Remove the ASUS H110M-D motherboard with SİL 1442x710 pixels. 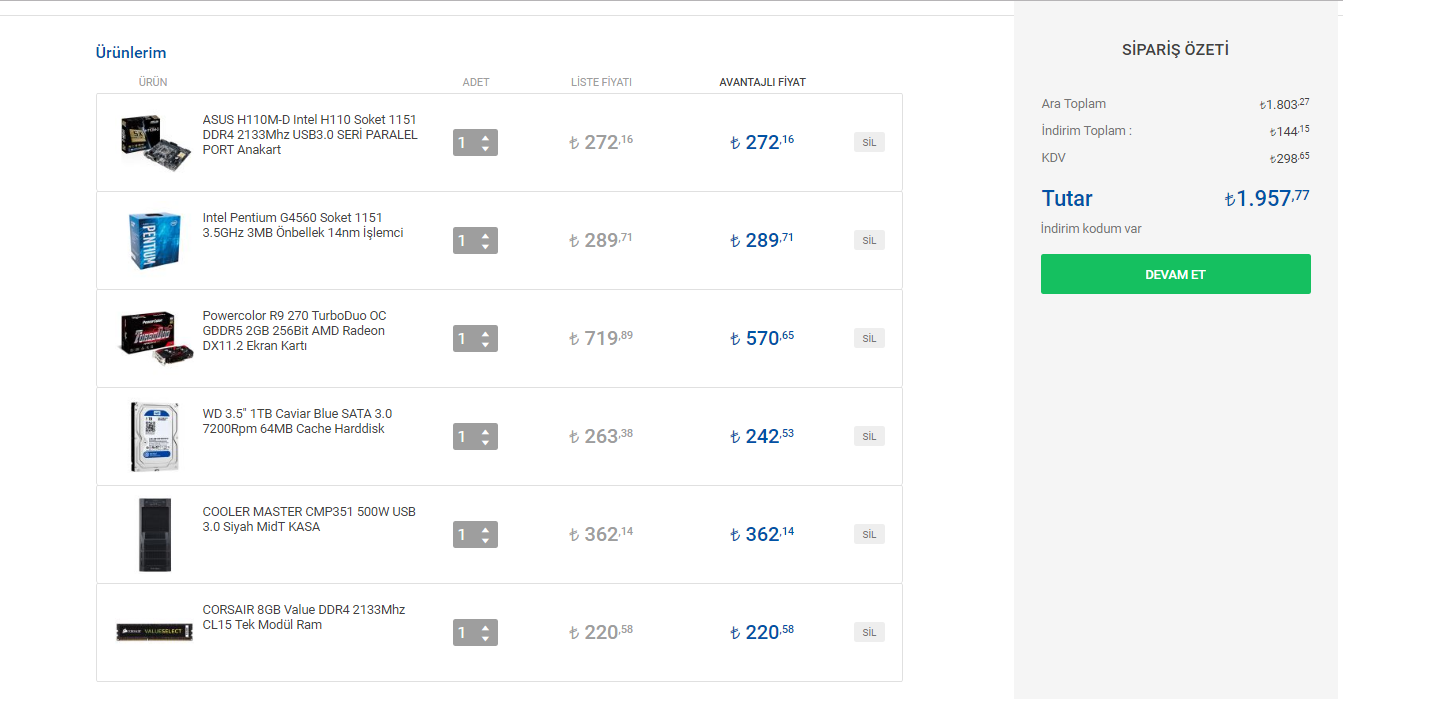click(869, 142)
